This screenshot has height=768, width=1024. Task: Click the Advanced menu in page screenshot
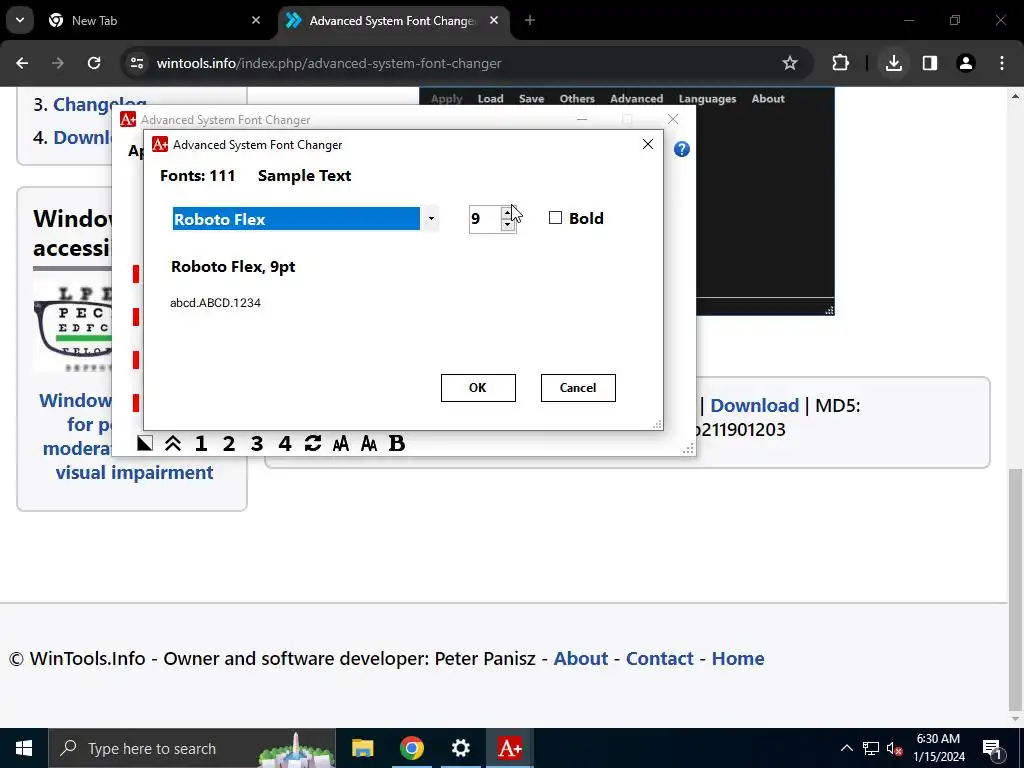[x=637, y=99]
